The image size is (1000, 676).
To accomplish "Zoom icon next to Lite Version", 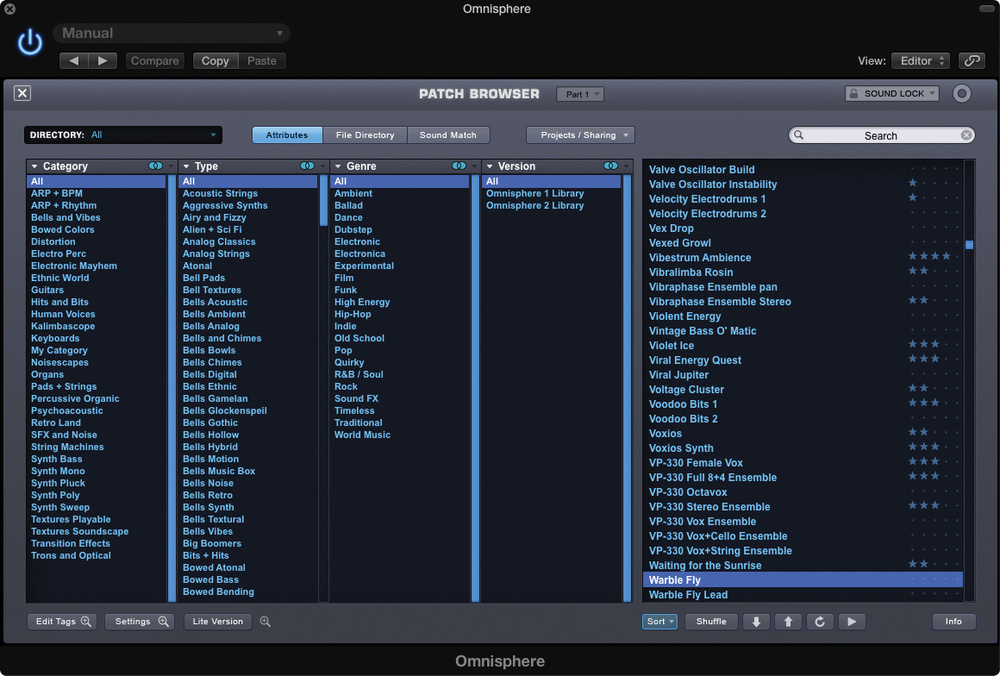I will (x=265, y=621).
